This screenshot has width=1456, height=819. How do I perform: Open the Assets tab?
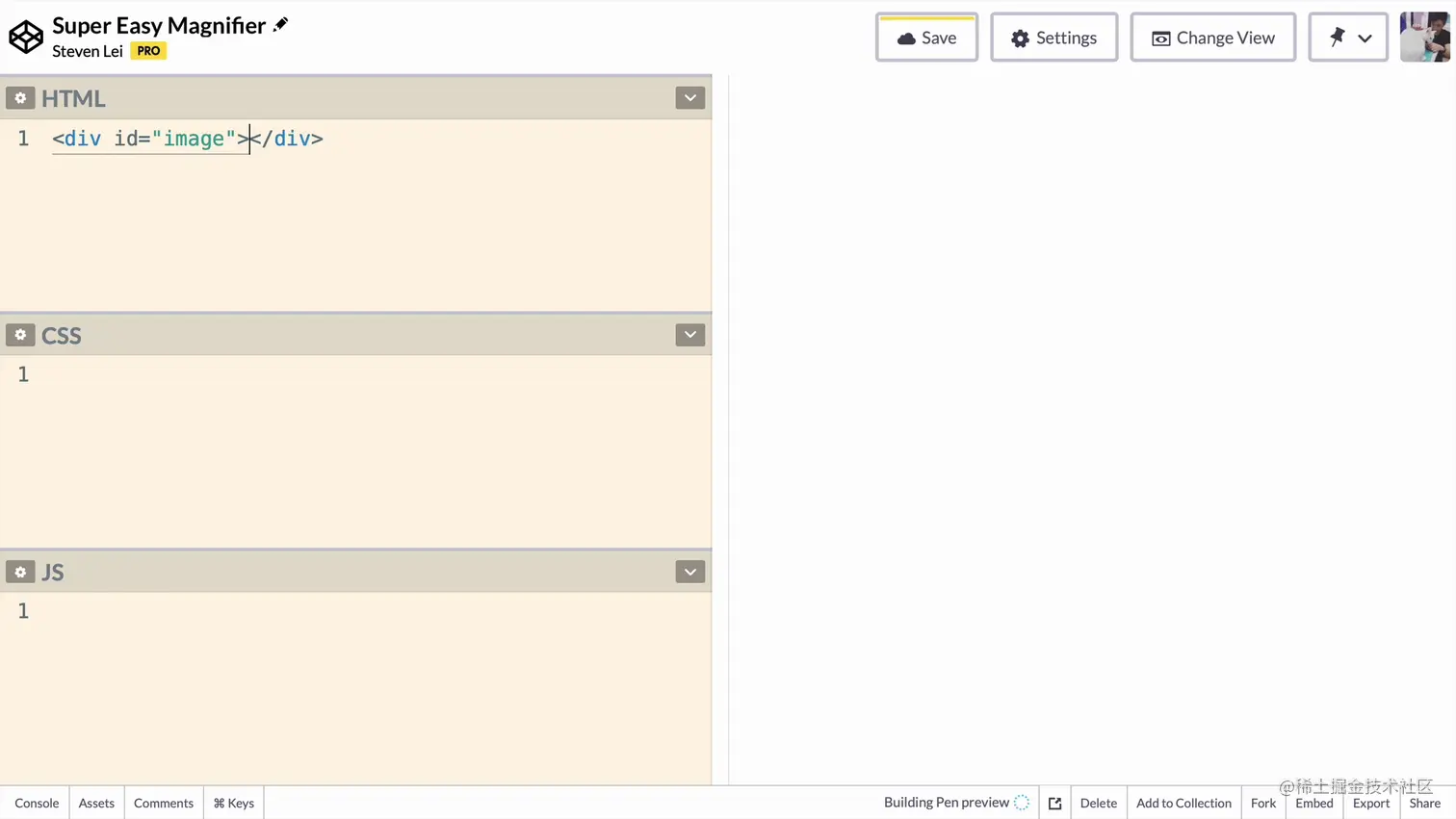click(x=96, y=803)
